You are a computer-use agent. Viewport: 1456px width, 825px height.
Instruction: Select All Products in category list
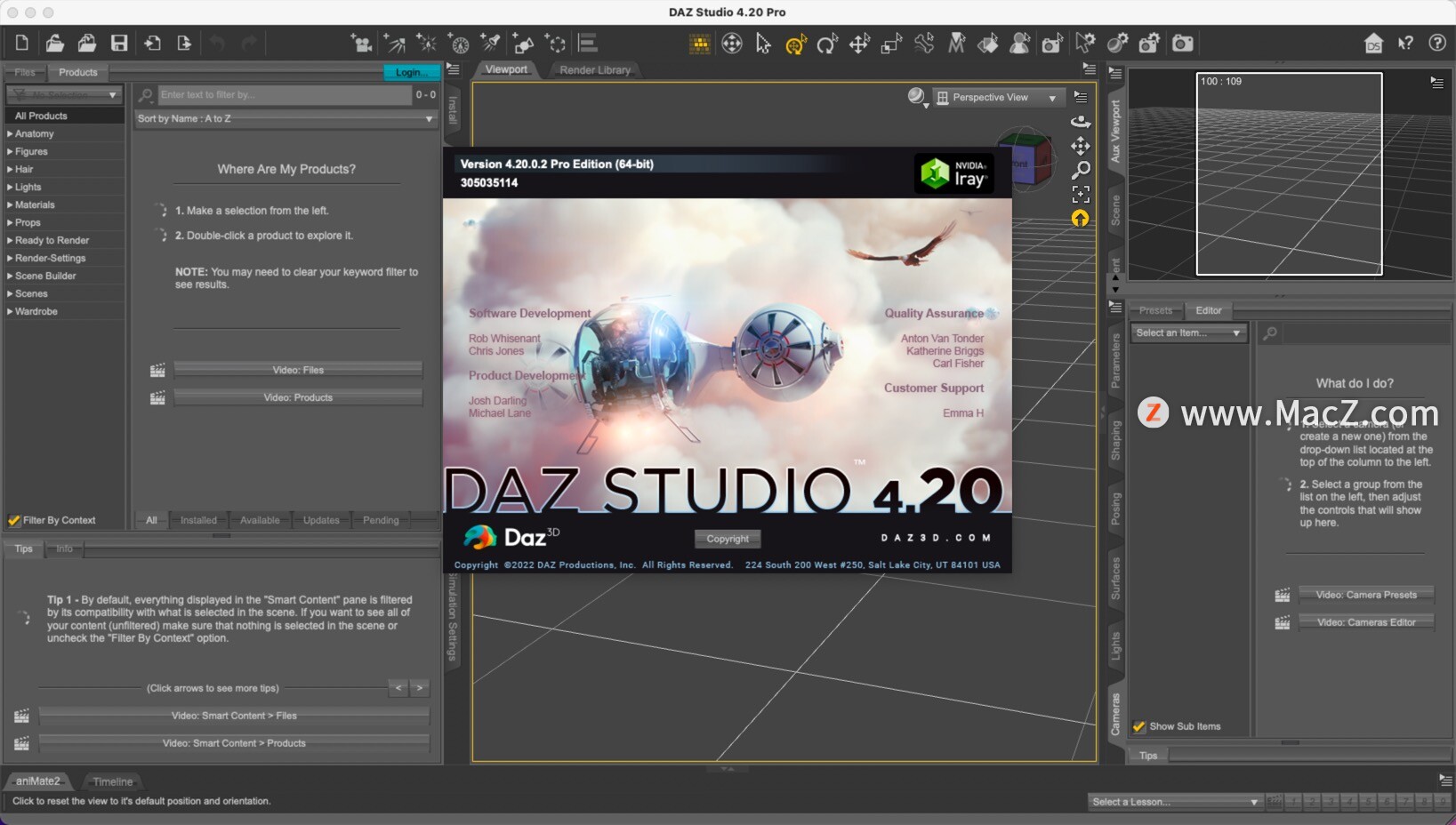[x=64, y=116]
